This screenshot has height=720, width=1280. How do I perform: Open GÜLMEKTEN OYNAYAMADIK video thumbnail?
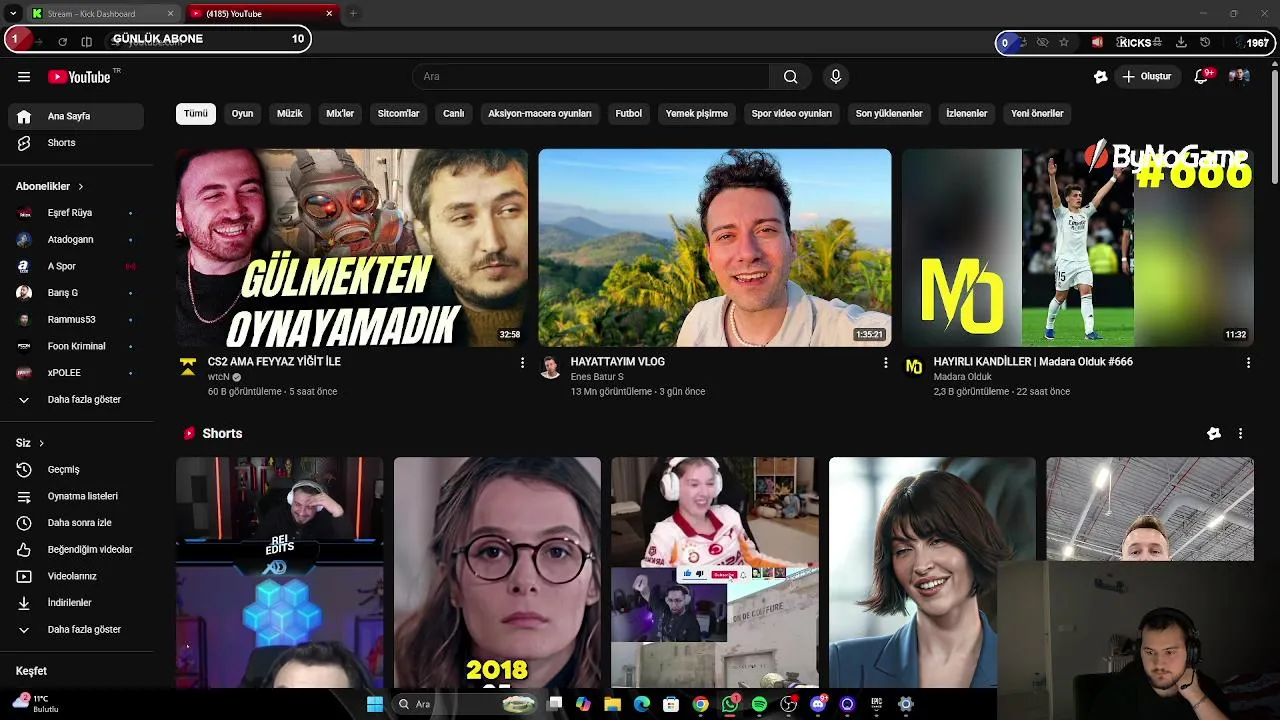pos(352,248)
